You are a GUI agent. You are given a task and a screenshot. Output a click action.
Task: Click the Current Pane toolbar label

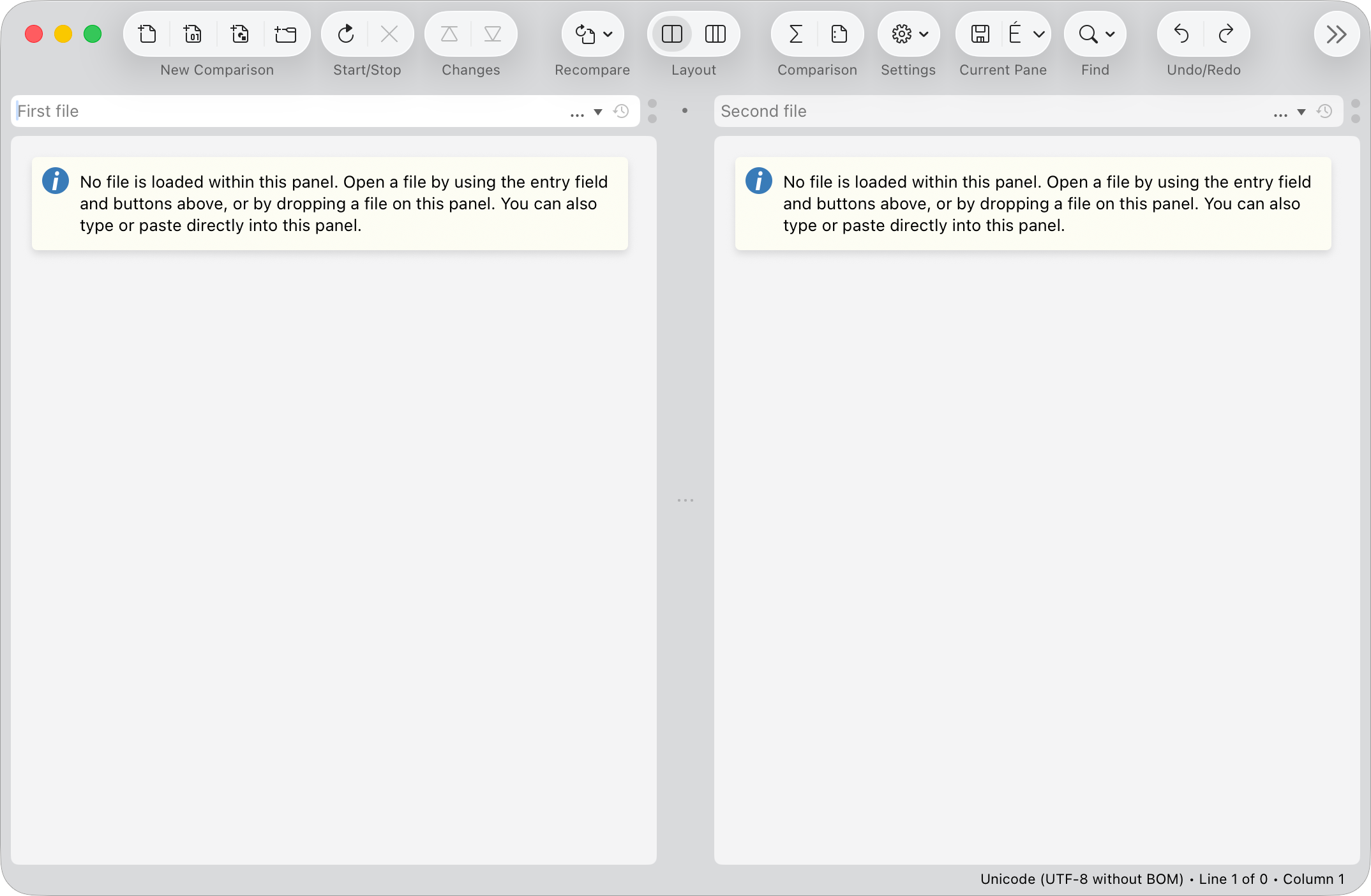(1003, 70)
